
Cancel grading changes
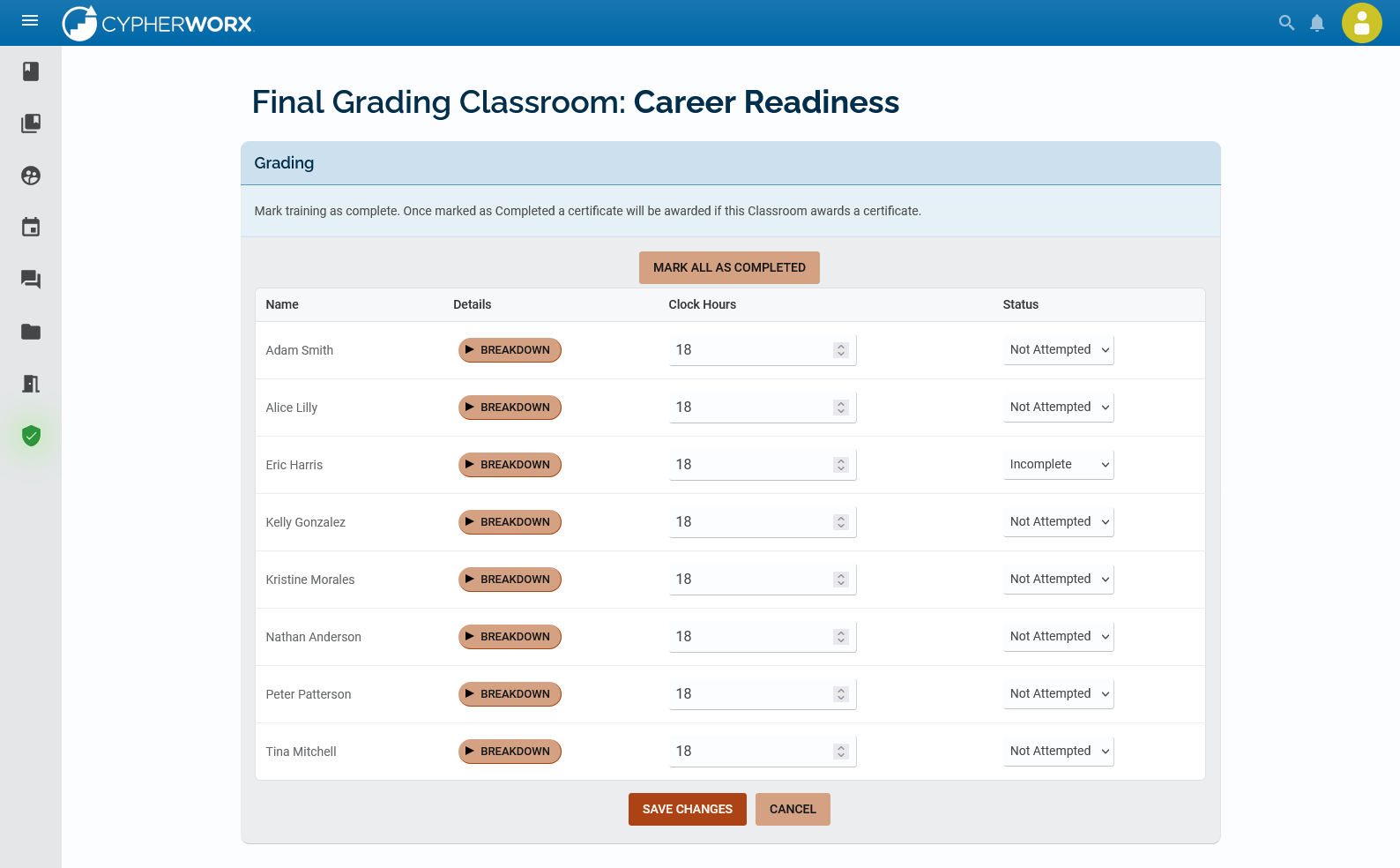(793, 809)
